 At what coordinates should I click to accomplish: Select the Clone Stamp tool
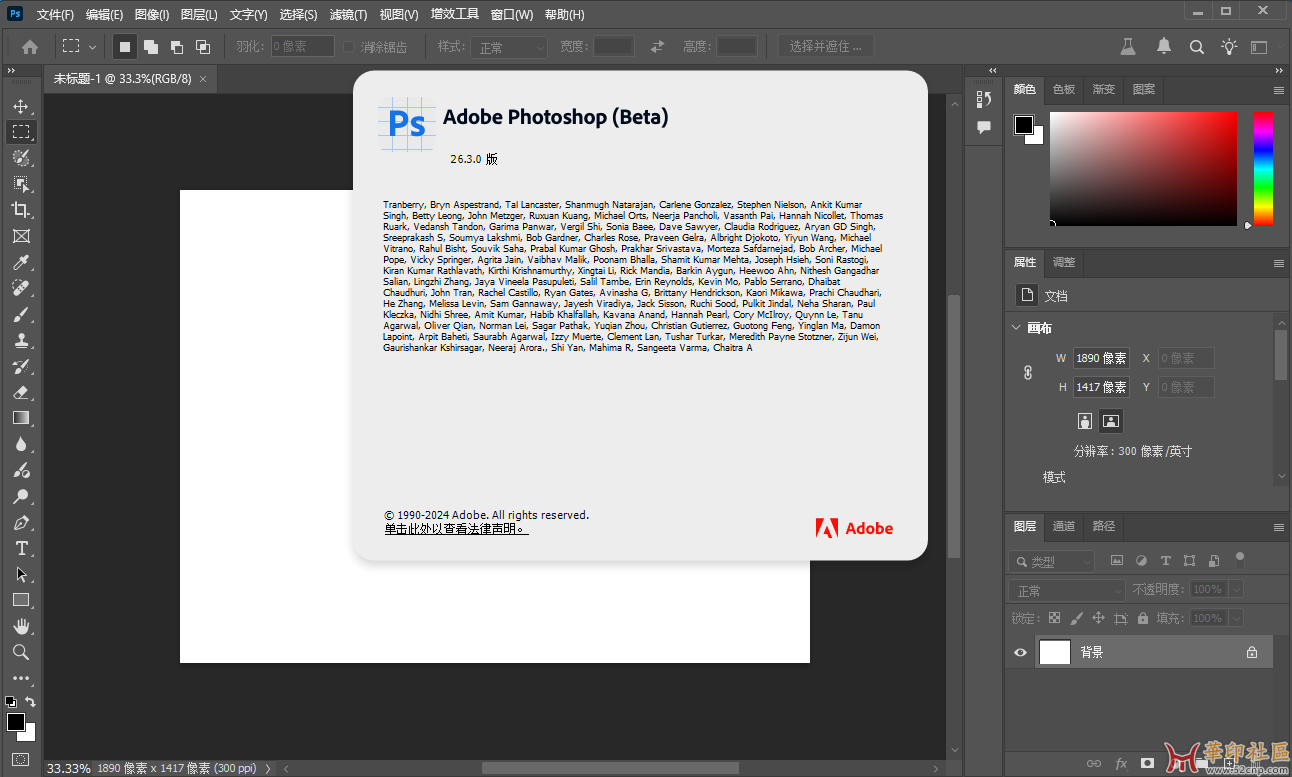click(21, 340)
